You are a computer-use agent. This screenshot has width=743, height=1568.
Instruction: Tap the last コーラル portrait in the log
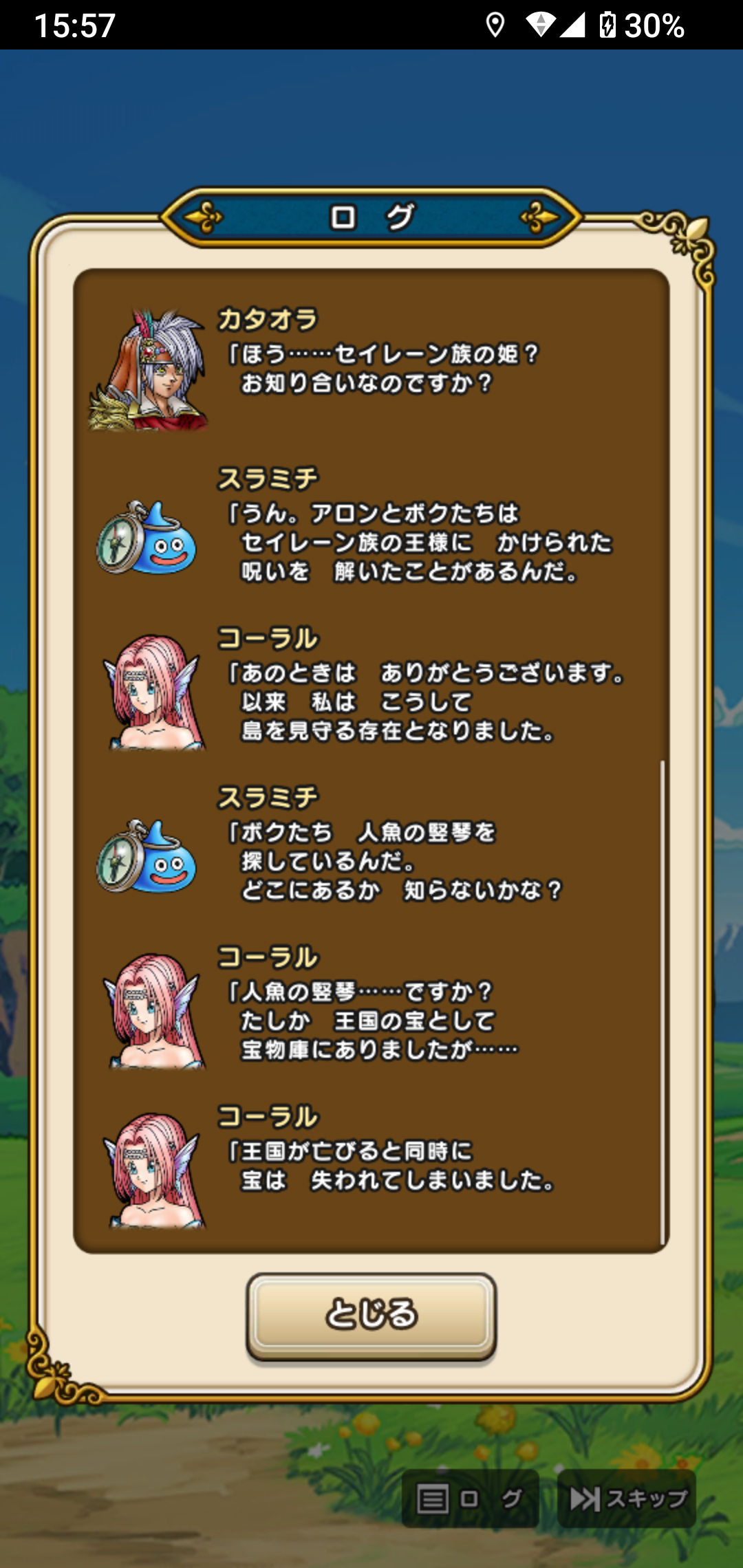click(154, 1170)
